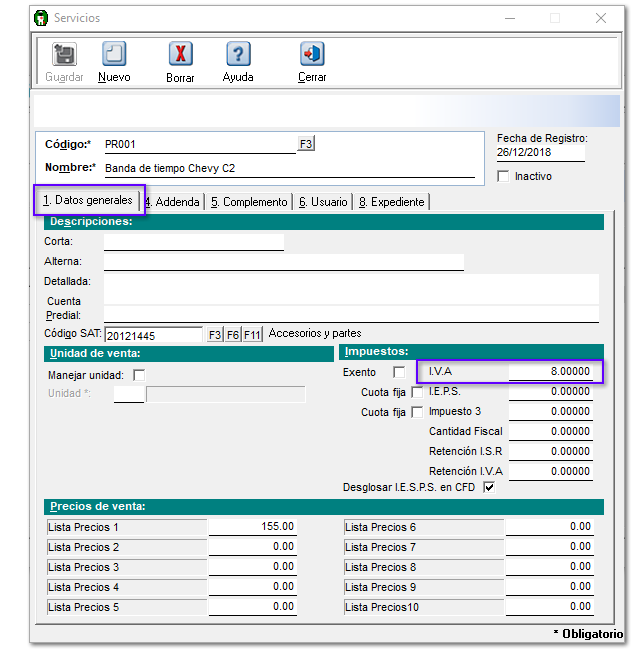Open Ayuda help icon
The height and width of the screenshot is (652, 634).
pyautogui.click(x=238, y=55)
